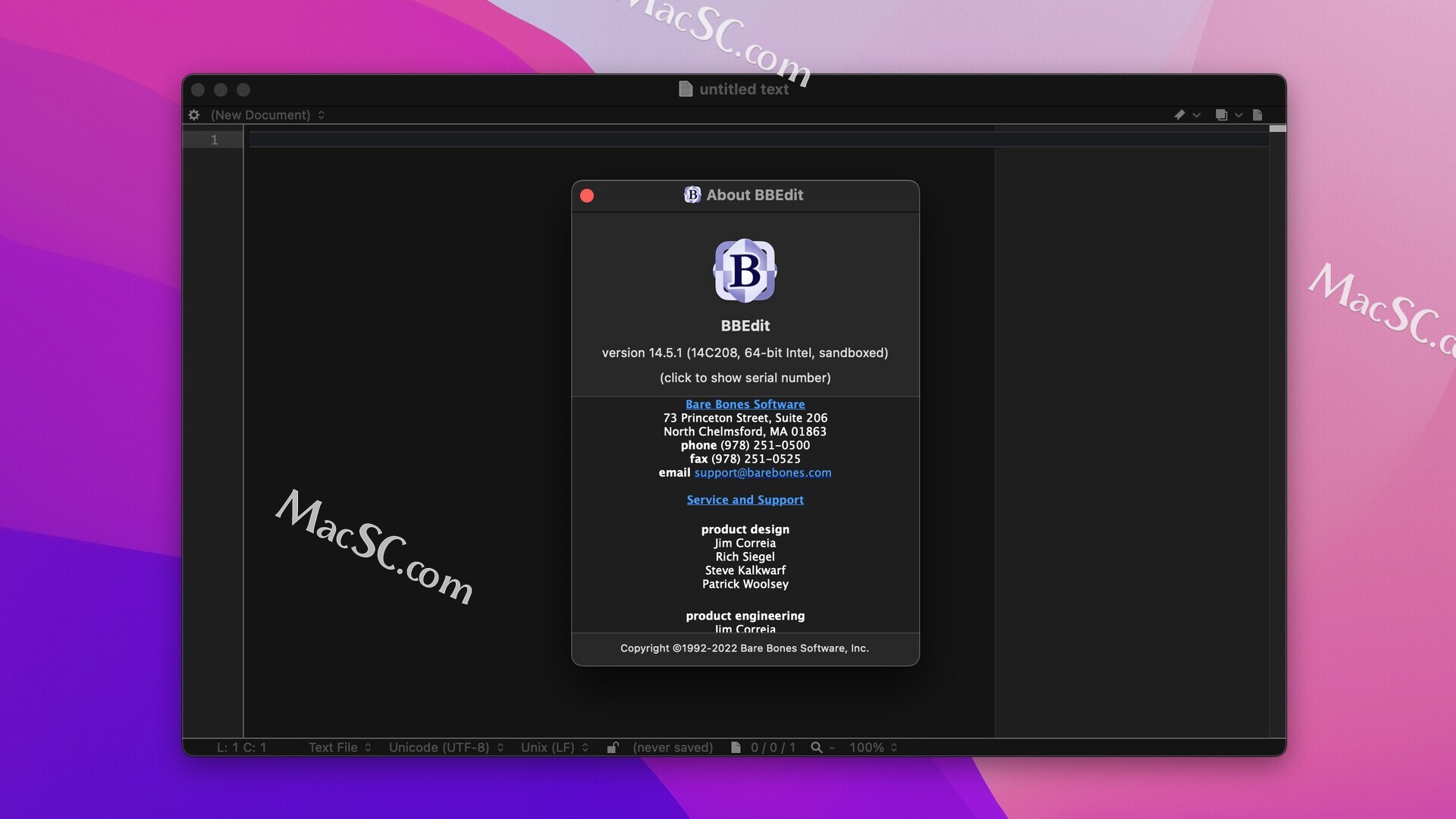The width and height of the screenshot is (1456, 819).
Task: Open the Text File language popup
Action: pyautogui.click(x=340, y=747)
